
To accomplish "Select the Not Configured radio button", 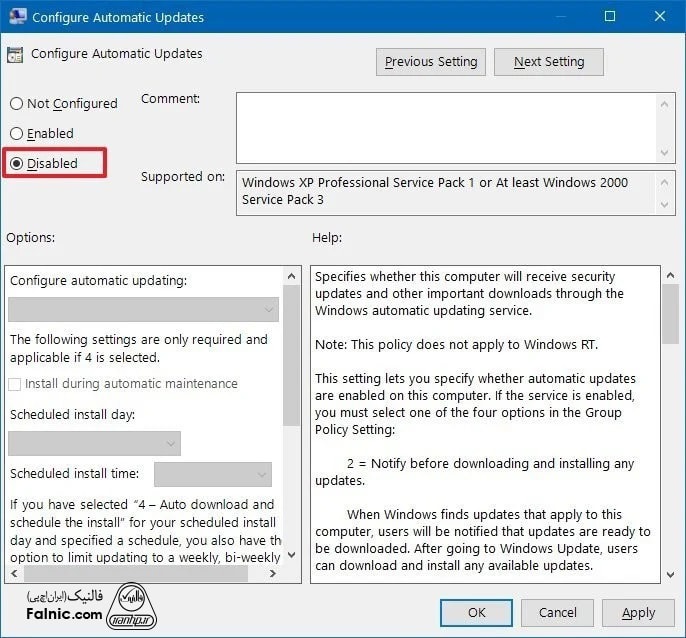I will pyautogui.click(x=17, y=104).
